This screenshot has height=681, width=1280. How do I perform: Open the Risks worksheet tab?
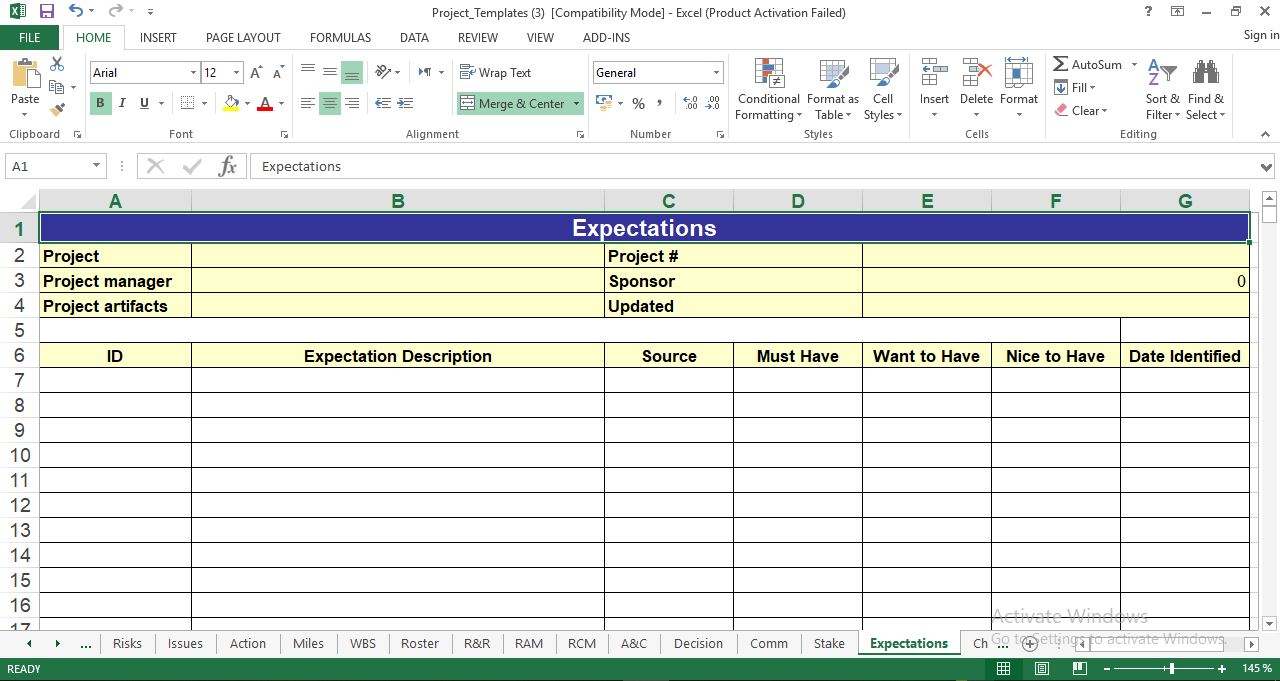127,644
